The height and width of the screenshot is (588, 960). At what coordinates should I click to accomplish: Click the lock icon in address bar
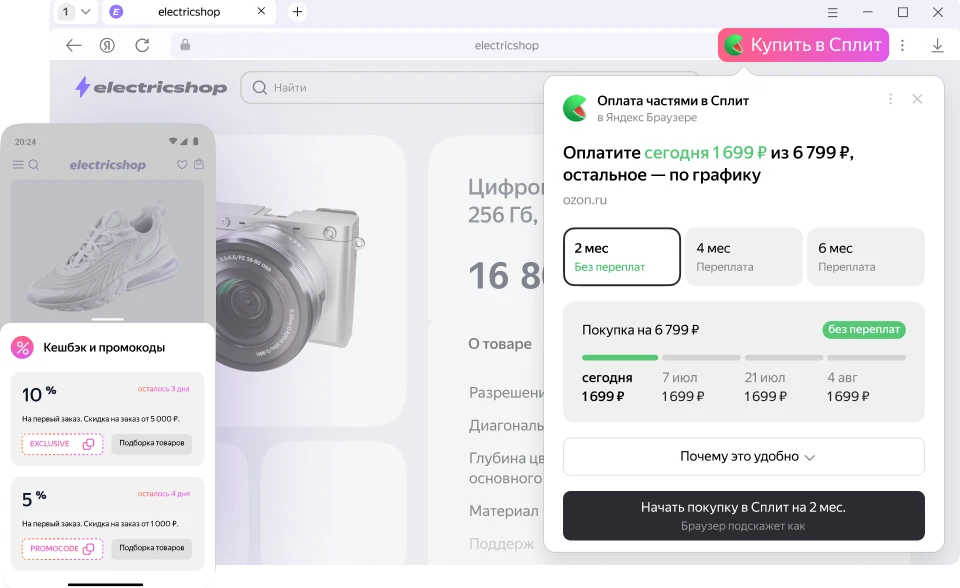185,45
